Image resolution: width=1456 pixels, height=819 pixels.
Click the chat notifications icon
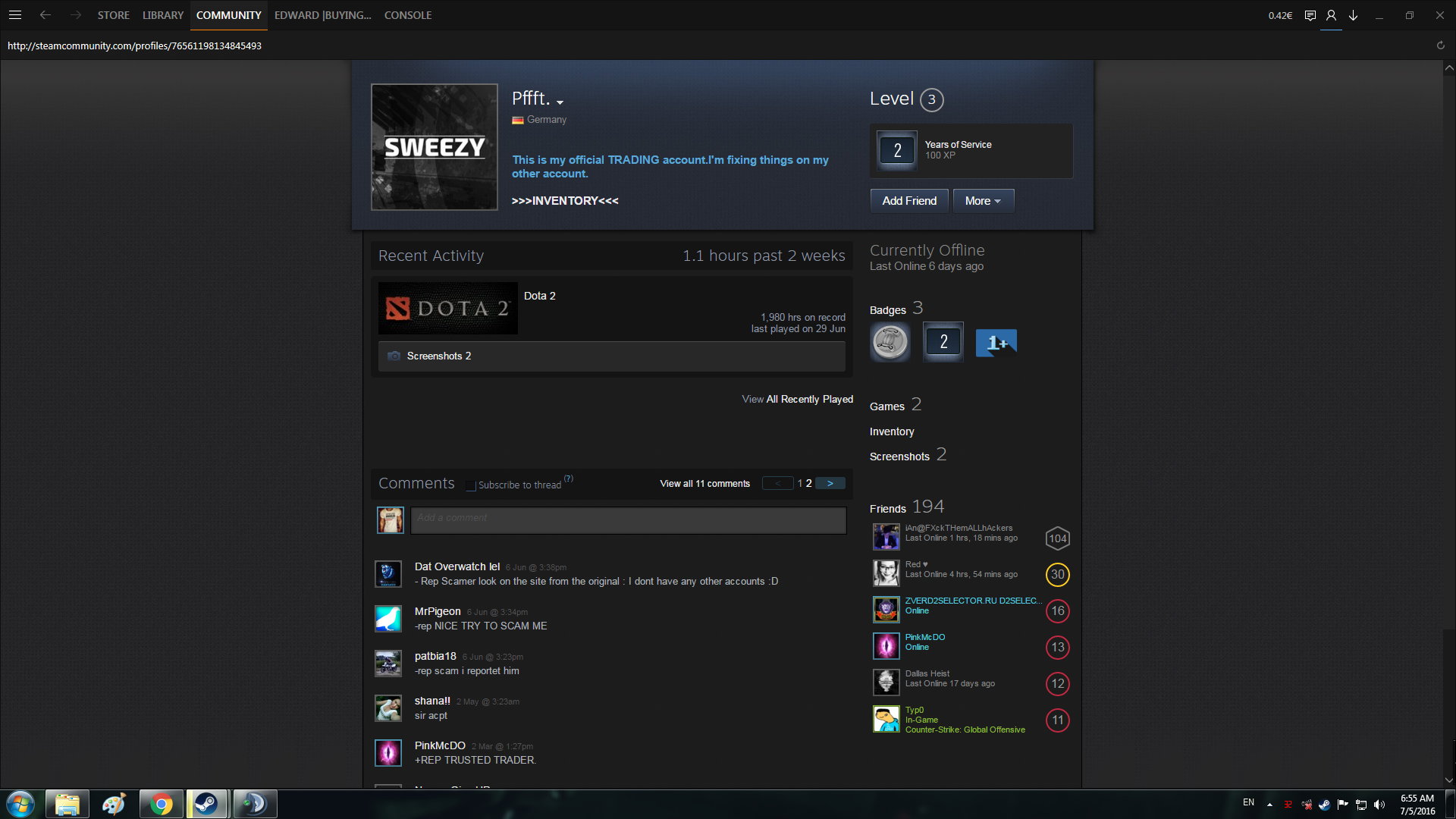point(1310,15)
